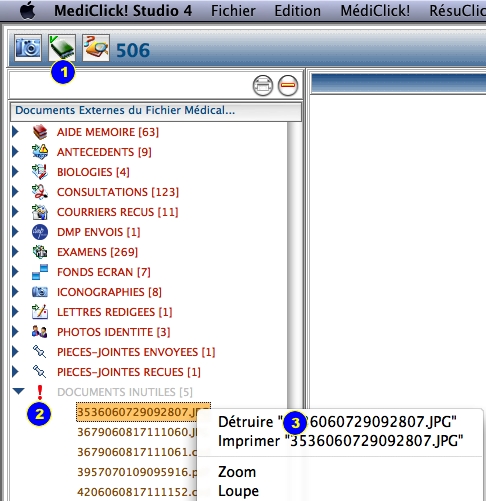
Task: Click the PHOTOS IDENTITE people icon
Action: point(40,332)
